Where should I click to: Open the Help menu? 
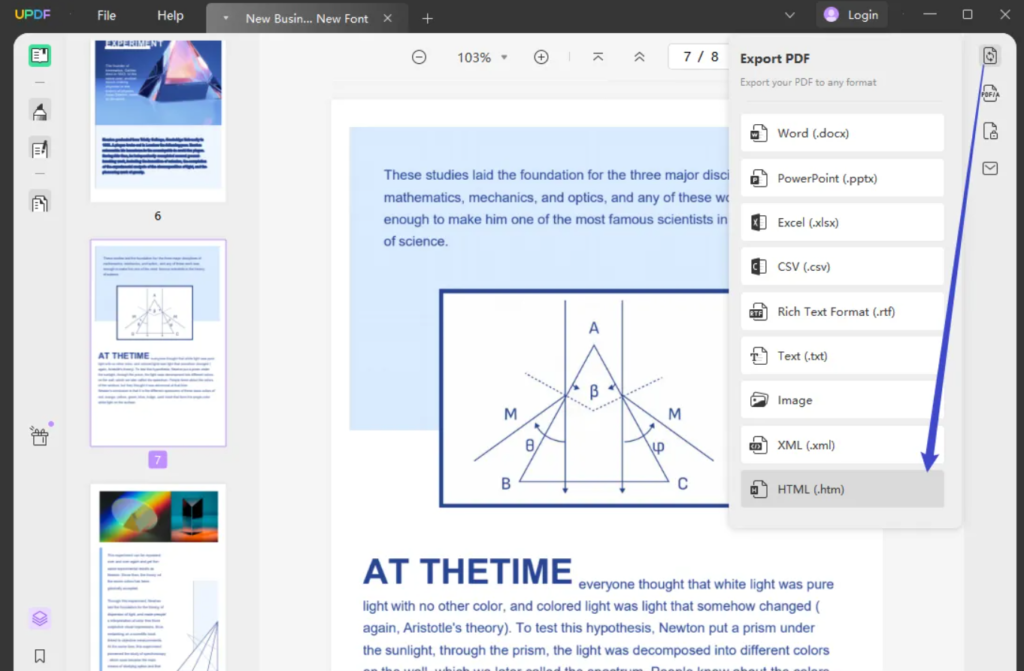click(170, 16)
